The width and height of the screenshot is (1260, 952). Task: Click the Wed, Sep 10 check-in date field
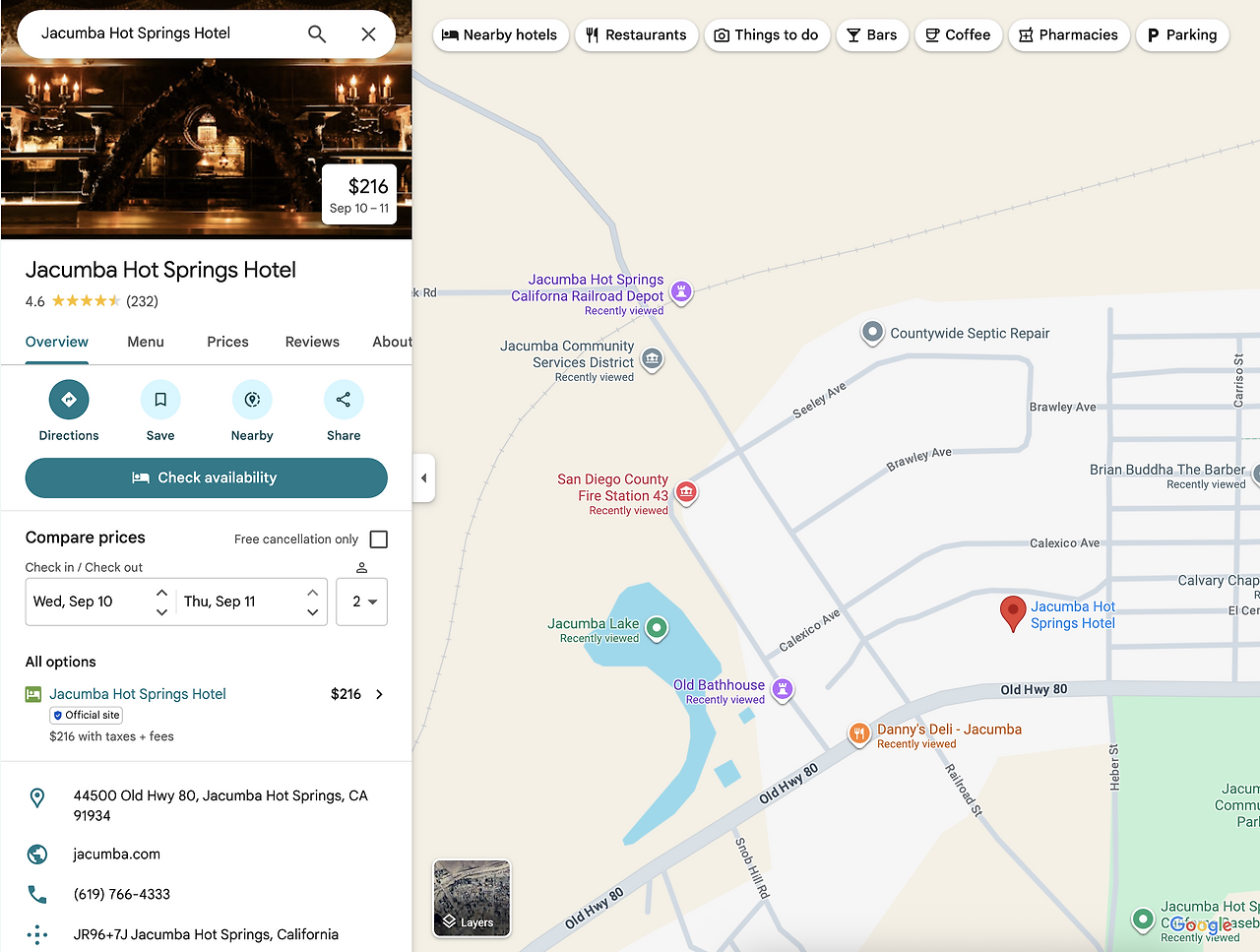pos(100,602)
